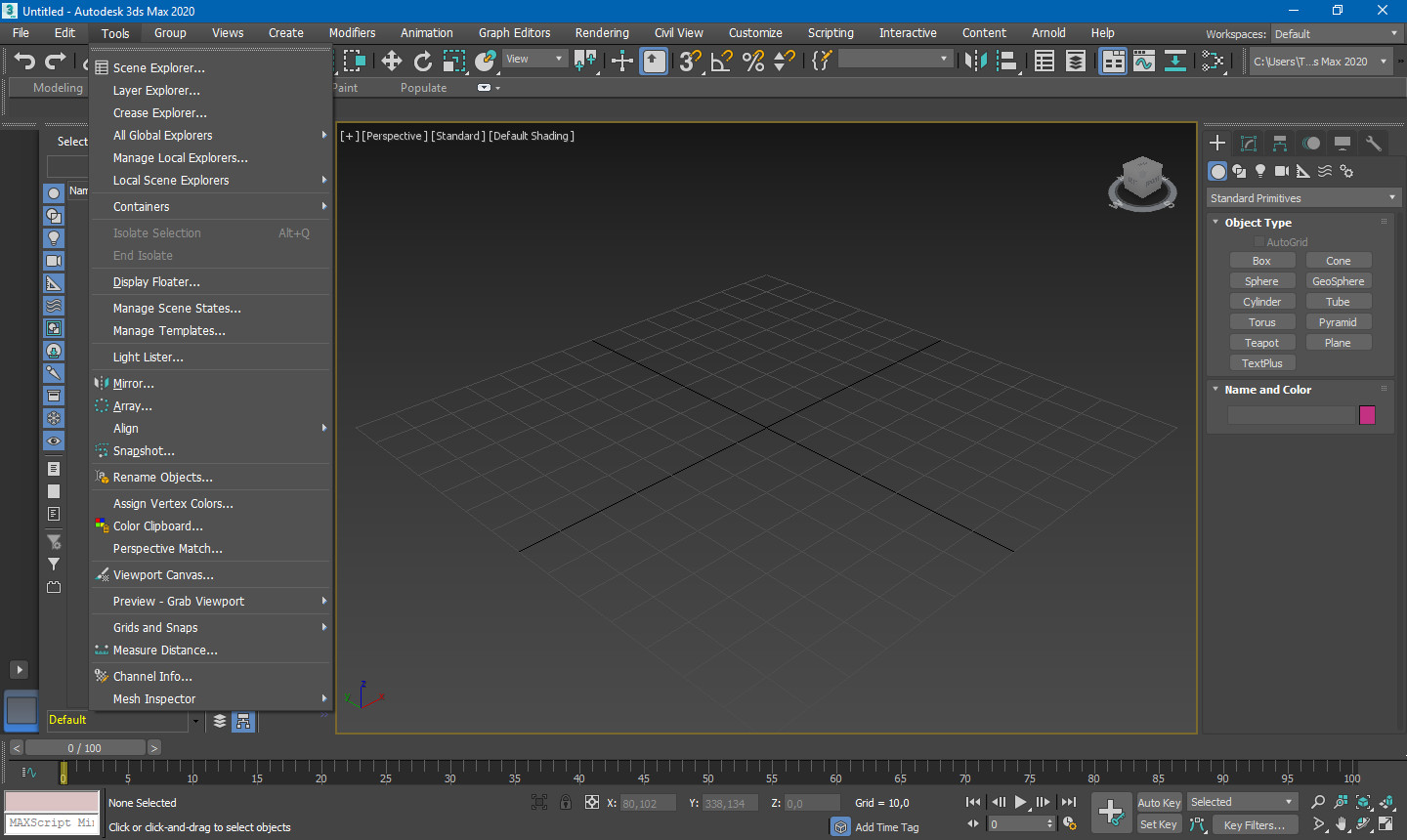
Task: Enable Set Key mode
Action: tap(1159, 825)
